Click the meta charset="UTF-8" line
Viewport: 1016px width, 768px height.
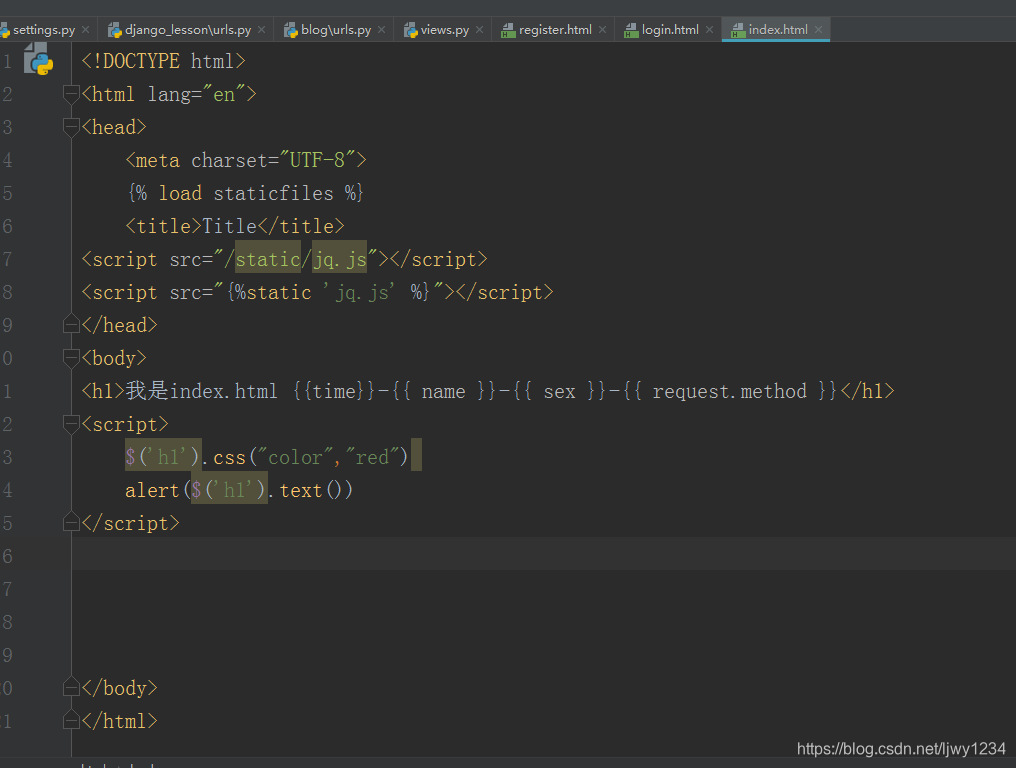(x=246, y=160)
